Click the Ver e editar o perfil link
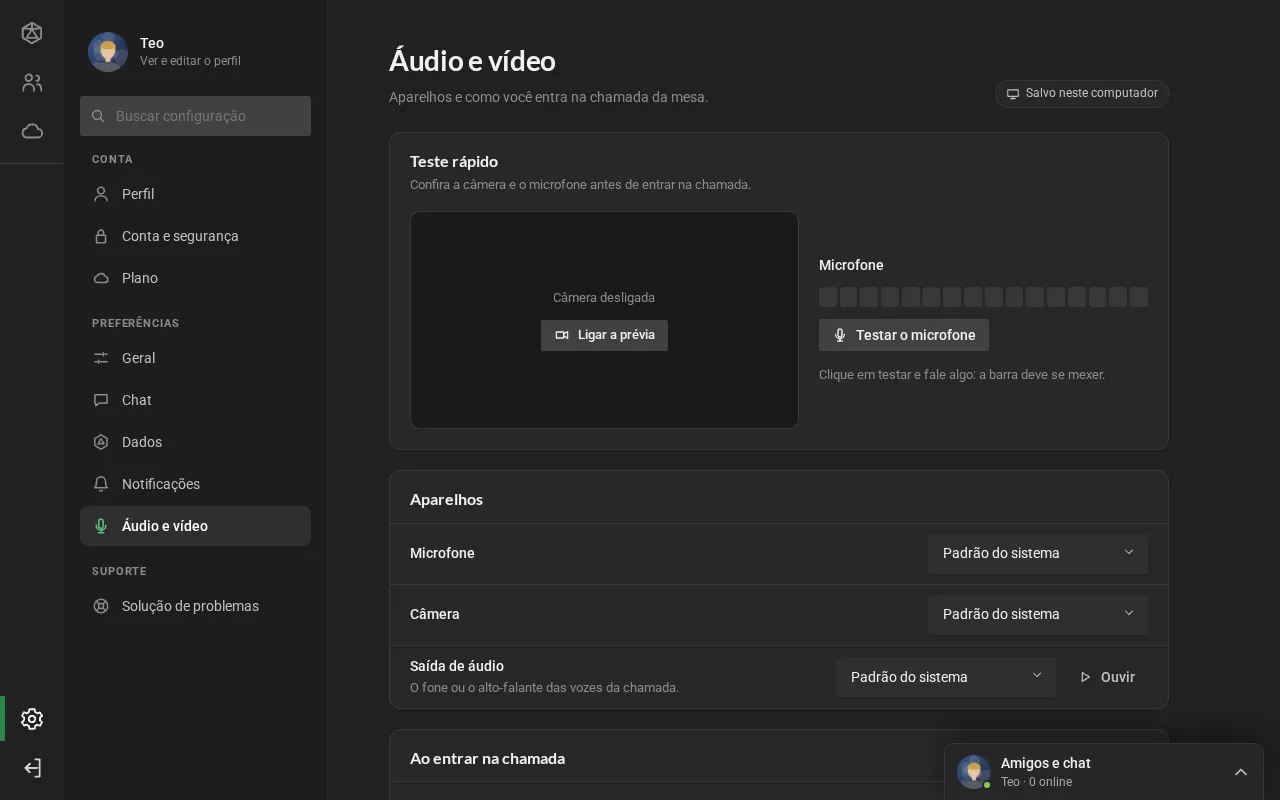This screenshot has height=800, width=1280. [x=190, y=61]
